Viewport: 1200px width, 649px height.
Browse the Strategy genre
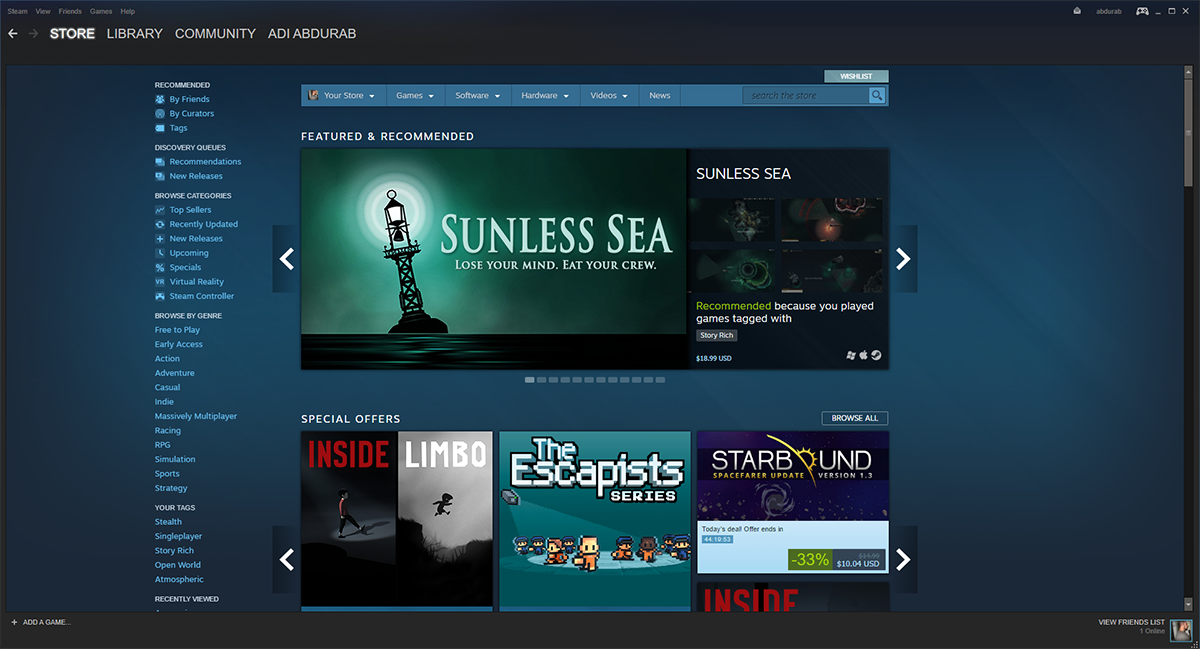click(x=171, y=488)
